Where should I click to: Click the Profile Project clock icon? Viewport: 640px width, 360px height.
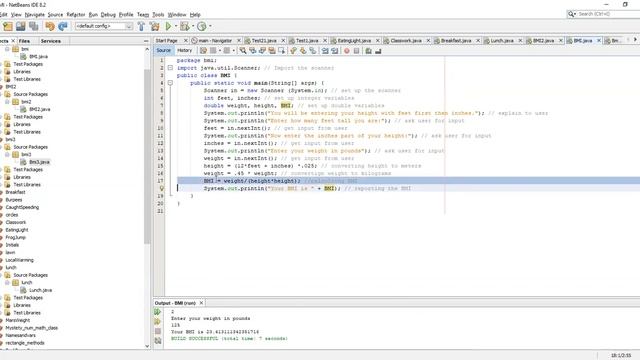202,26
